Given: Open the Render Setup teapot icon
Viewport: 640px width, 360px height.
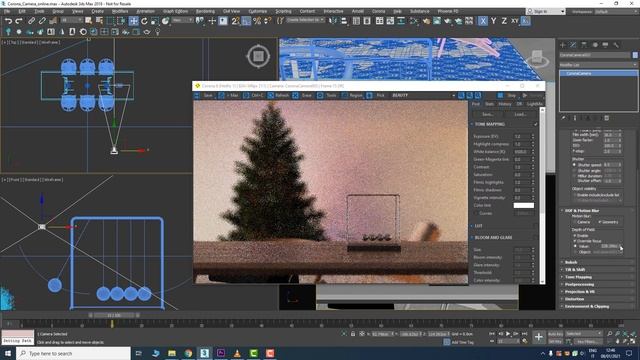Looking at the screenshot, I should 427,20.
